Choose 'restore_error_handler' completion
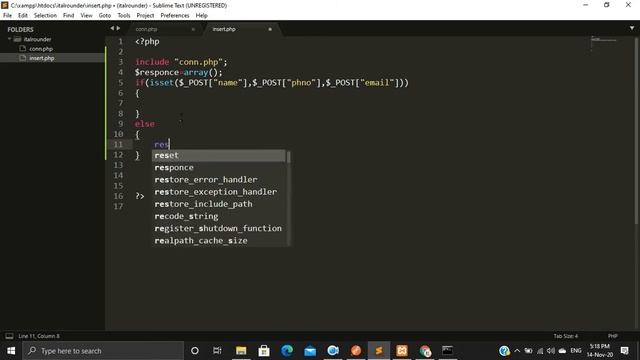 219,180
